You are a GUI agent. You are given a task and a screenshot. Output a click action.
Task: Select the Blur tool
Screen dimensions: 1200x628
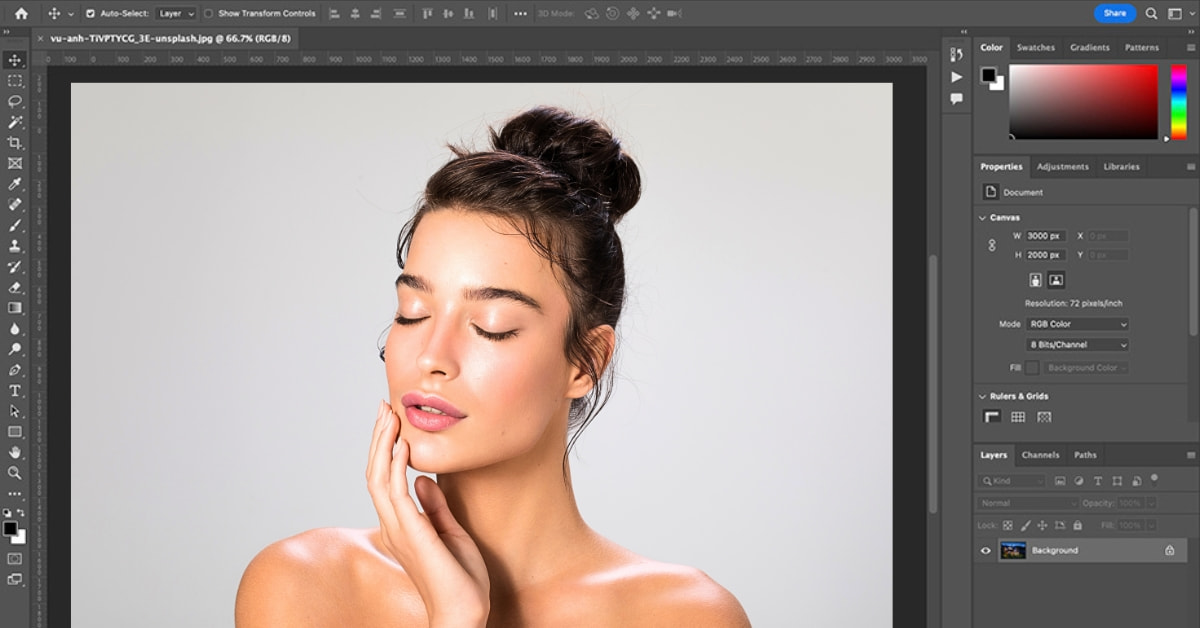click(x=15, y=329)
